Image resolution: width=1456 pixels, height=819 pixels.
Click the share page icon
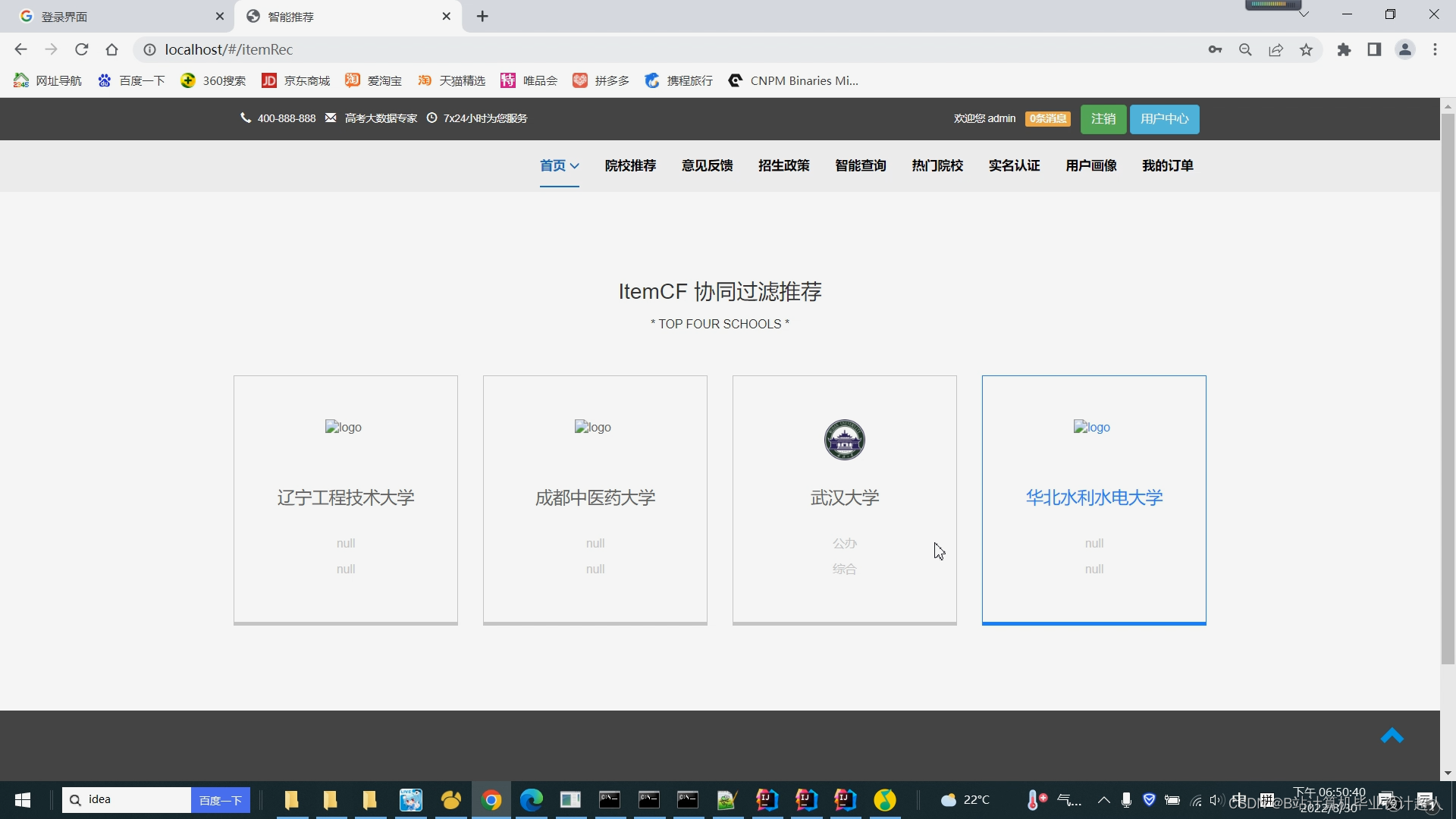pyautogui.click(x=1276, y=49)
